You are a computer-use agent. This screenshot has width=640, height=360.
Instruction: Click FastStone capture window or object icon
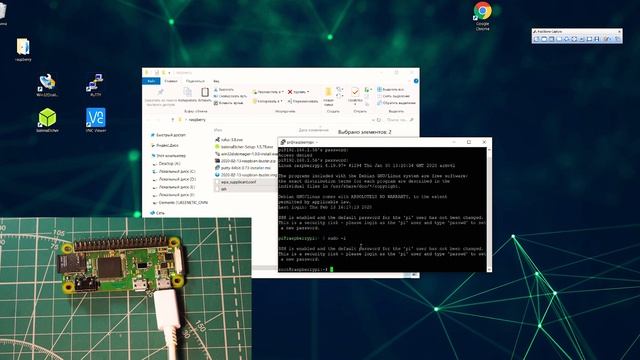click(x=551, y=39)
